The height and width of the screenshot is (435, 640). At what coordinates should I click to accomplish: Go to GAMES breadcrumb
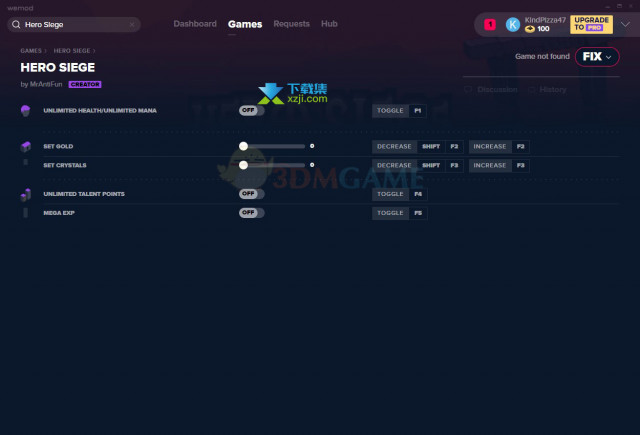tap(31, 51)
